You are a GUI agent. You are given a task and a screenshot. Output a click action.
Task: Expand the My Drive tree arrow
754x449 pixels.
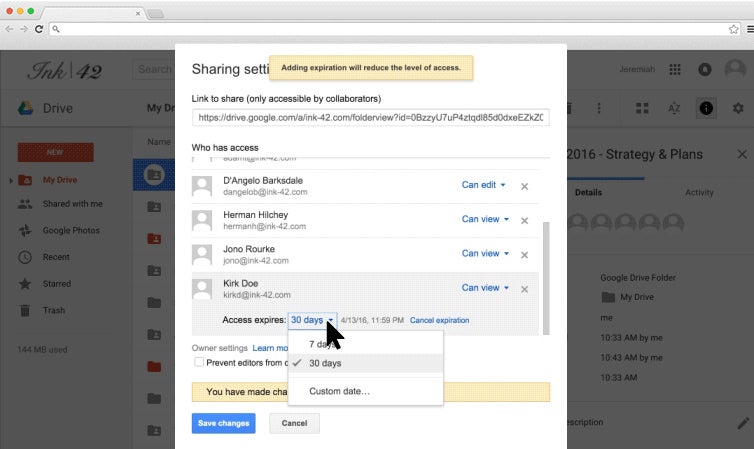11,180
